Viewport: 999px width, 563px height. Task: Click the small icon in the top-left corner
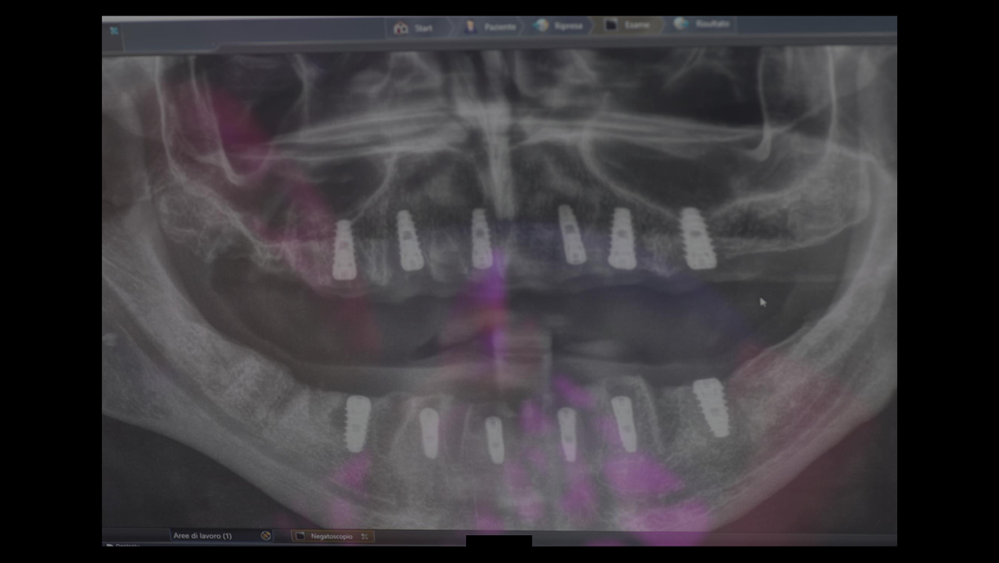(x=114, y=31)
